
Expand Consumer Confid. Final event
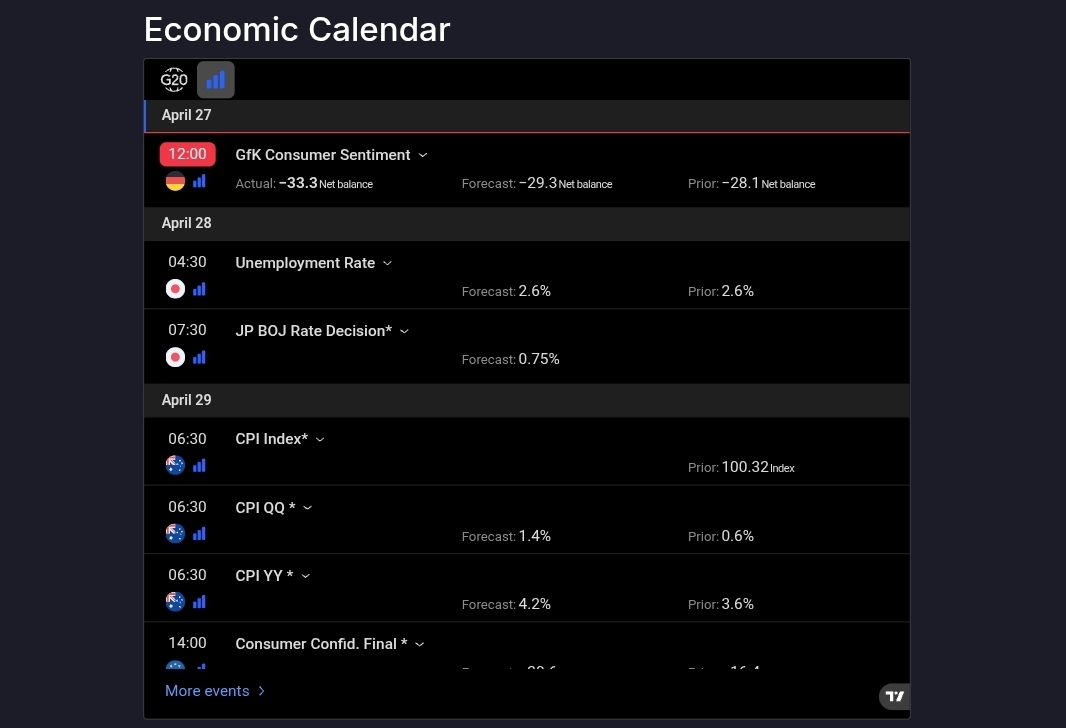click(x=420, y=644)
